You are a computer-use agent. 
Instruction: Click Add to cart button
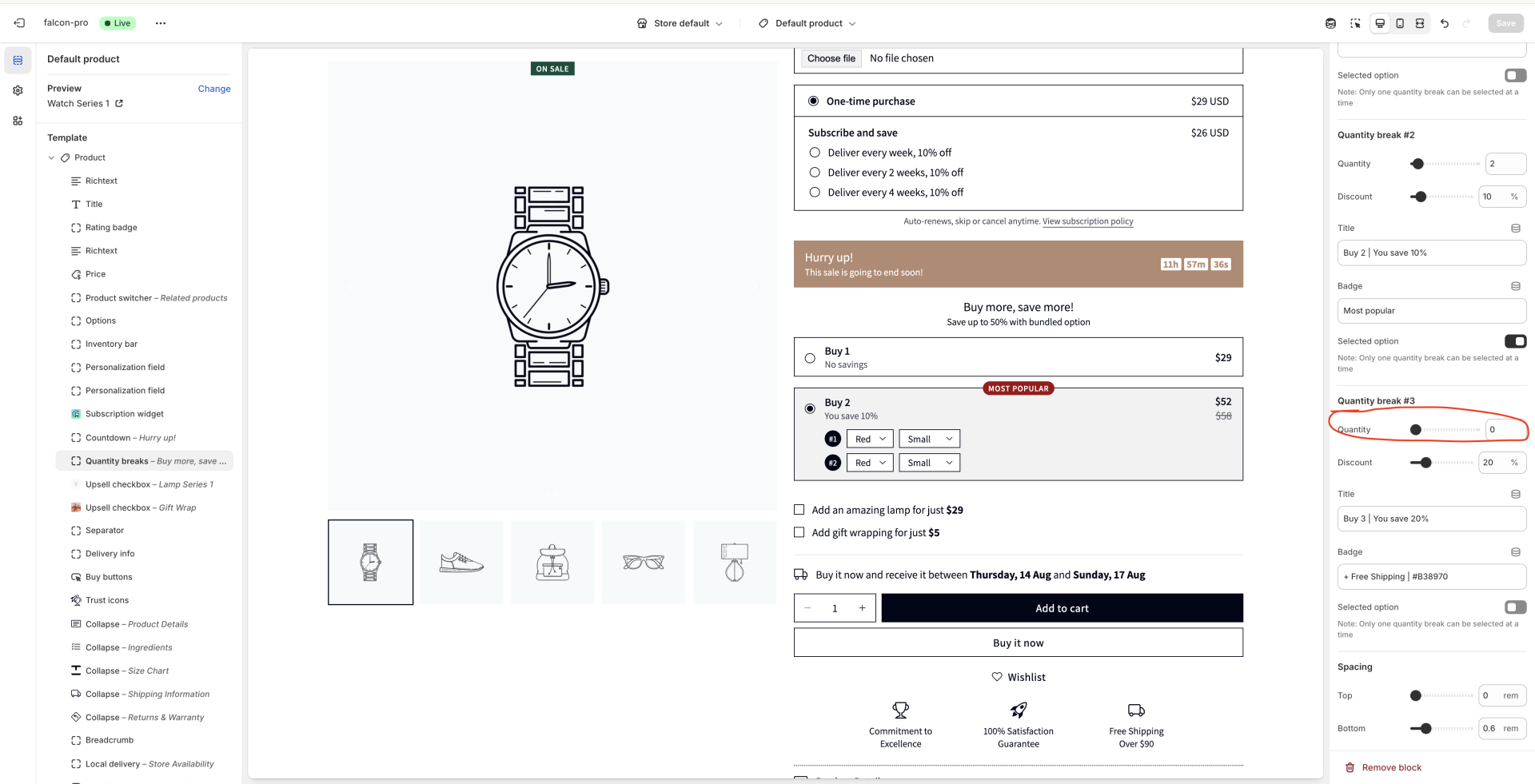(x=1062, y=608)
